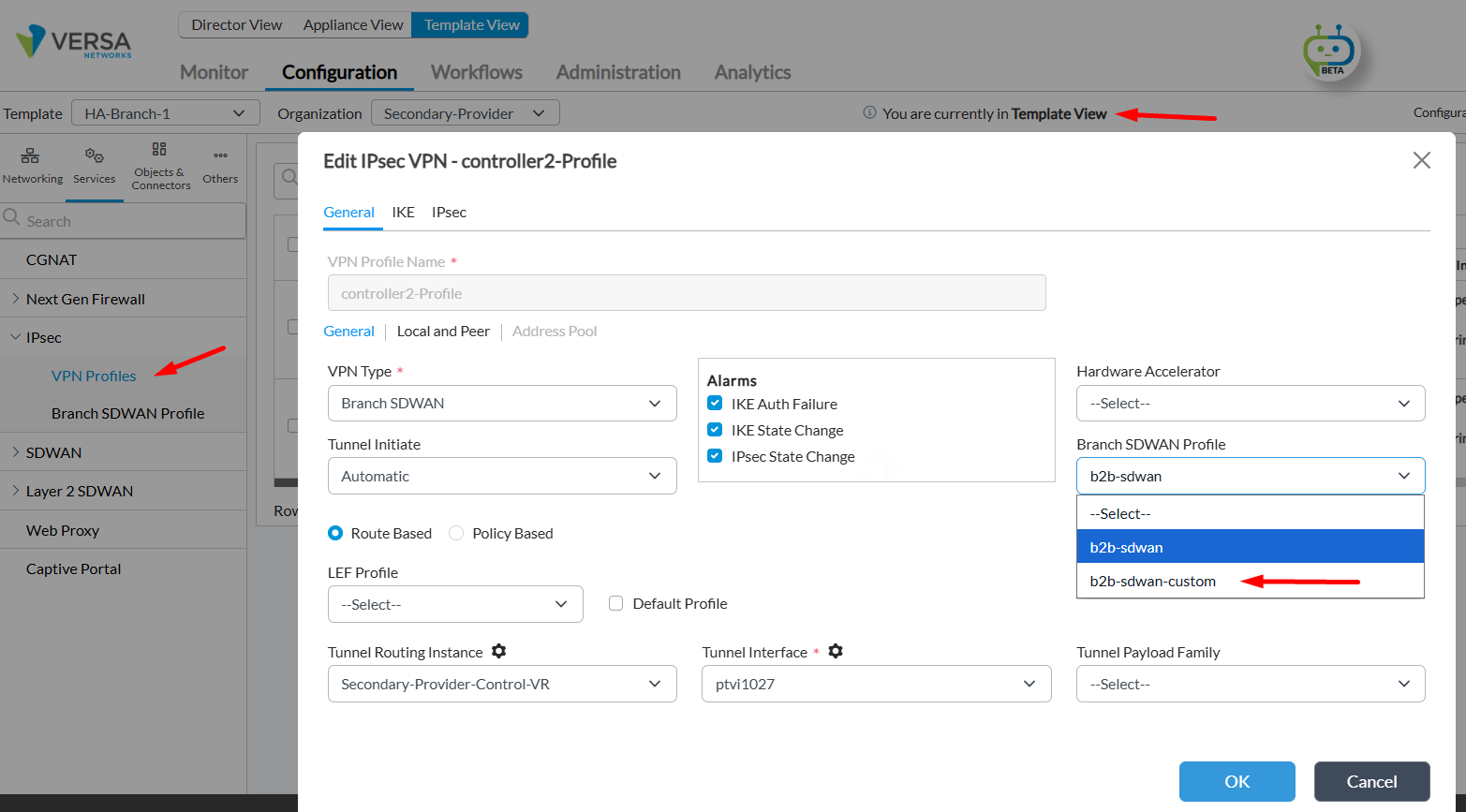This screenshot has width=1466, height=812.
Task: Open the Tunnel Routing Instance dropdown
Action: tap(502, 684)
